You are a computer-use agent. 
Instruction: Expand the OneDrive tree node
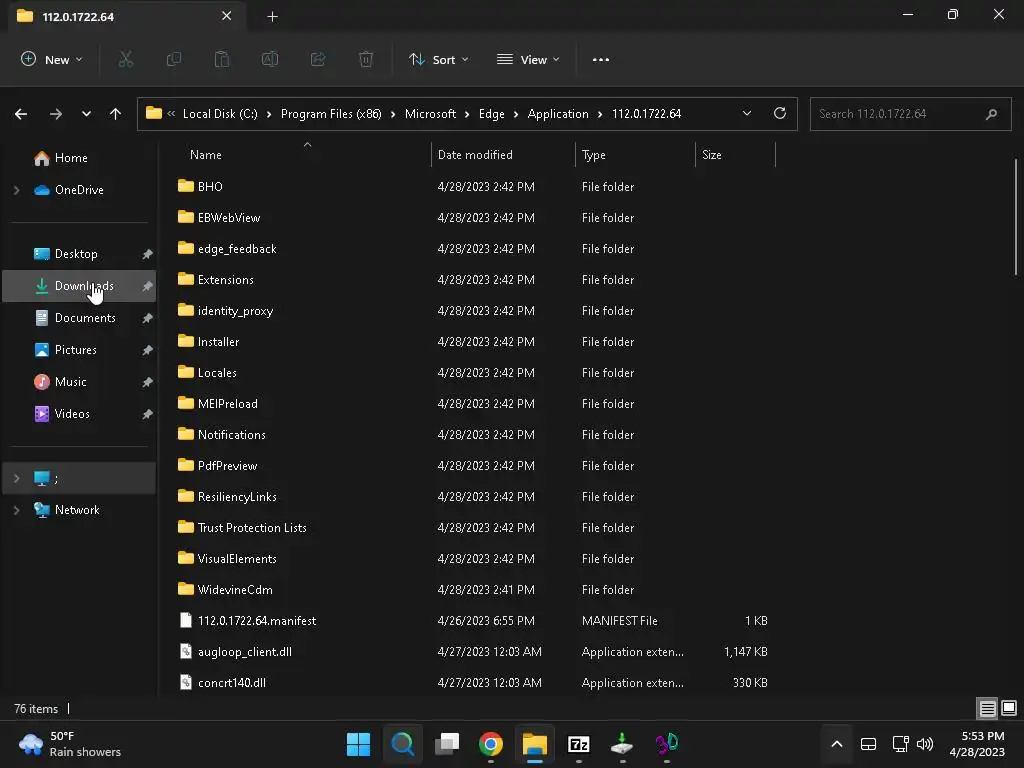(16, 190)
